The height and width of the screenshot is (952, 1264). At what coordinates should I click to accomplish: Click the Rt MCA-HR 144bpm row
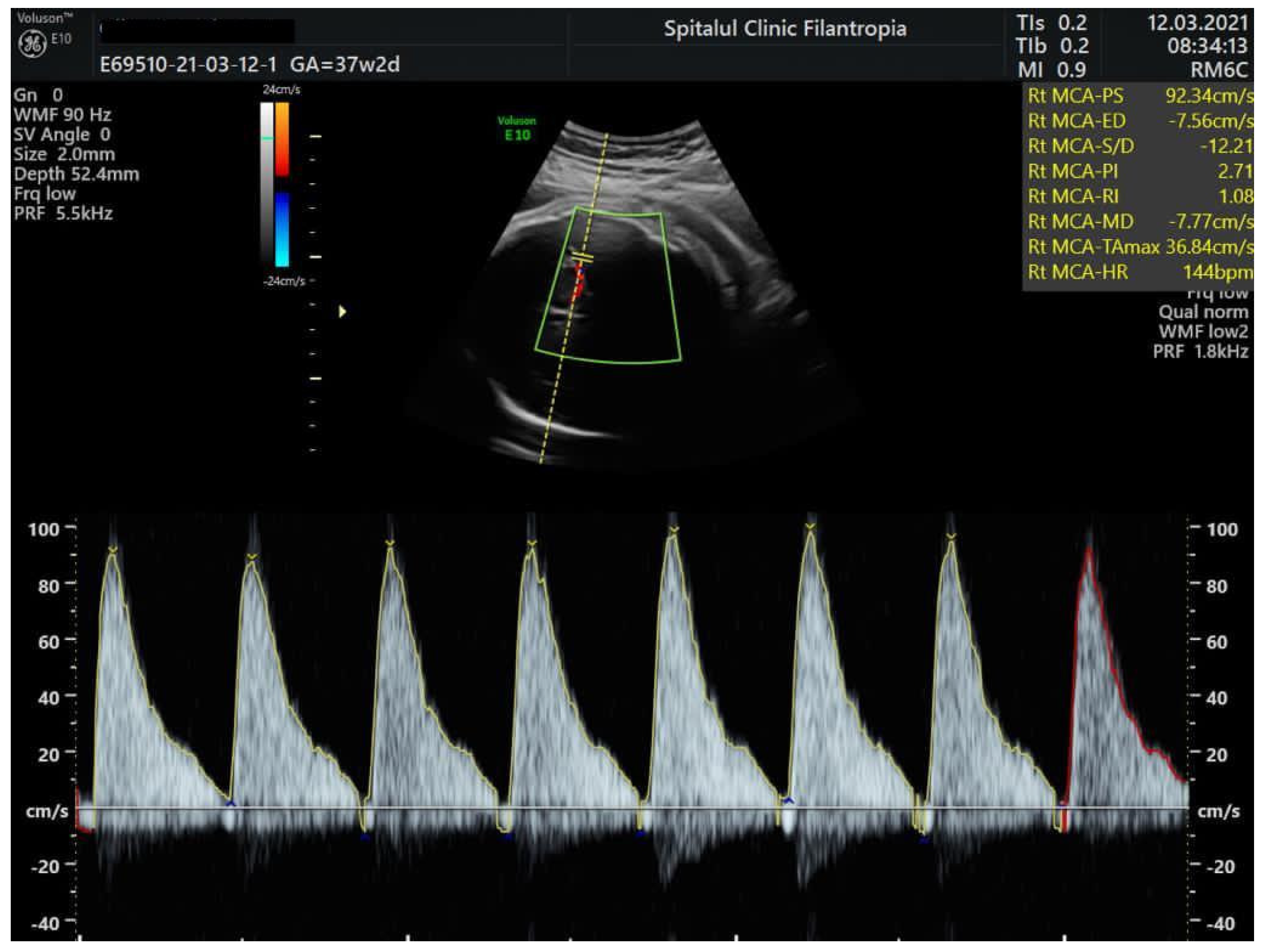tap(1140, 272)
